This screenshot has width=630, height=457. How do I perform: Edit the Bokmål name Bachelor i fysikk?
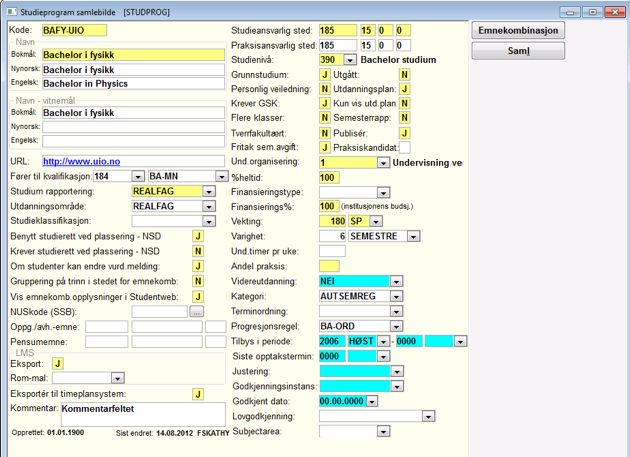[133, 55]
